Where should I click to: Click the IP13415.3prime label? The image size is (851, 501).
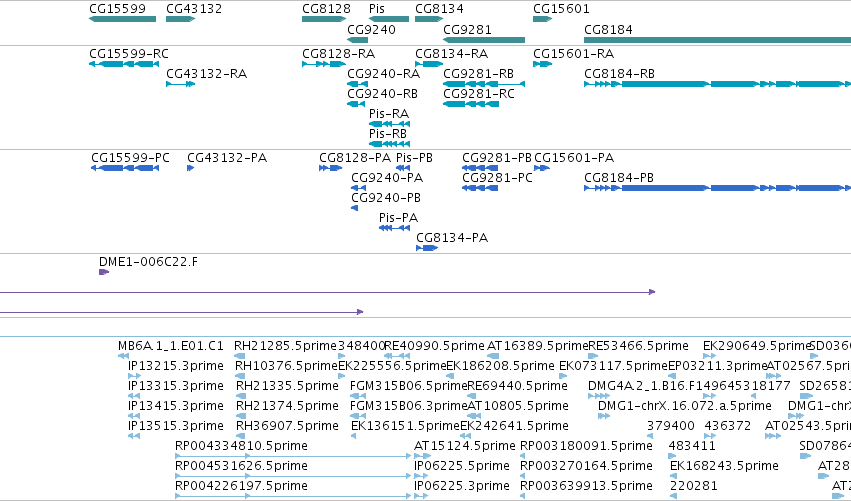tap(175, 406)
